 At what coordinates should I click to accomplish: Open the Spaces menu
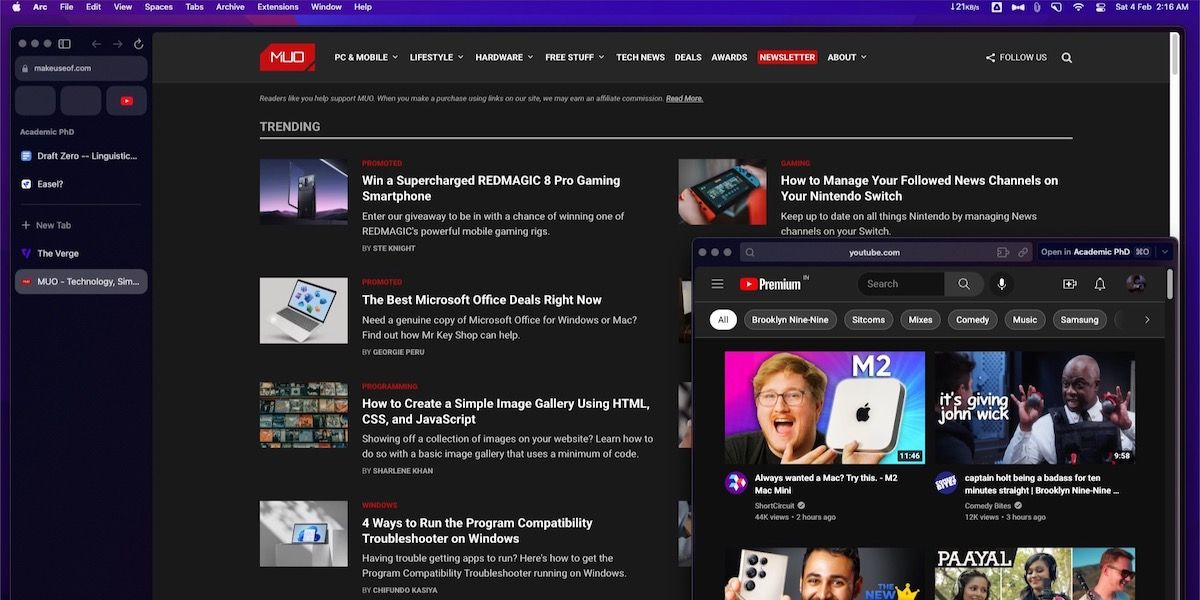coord(159,7)
